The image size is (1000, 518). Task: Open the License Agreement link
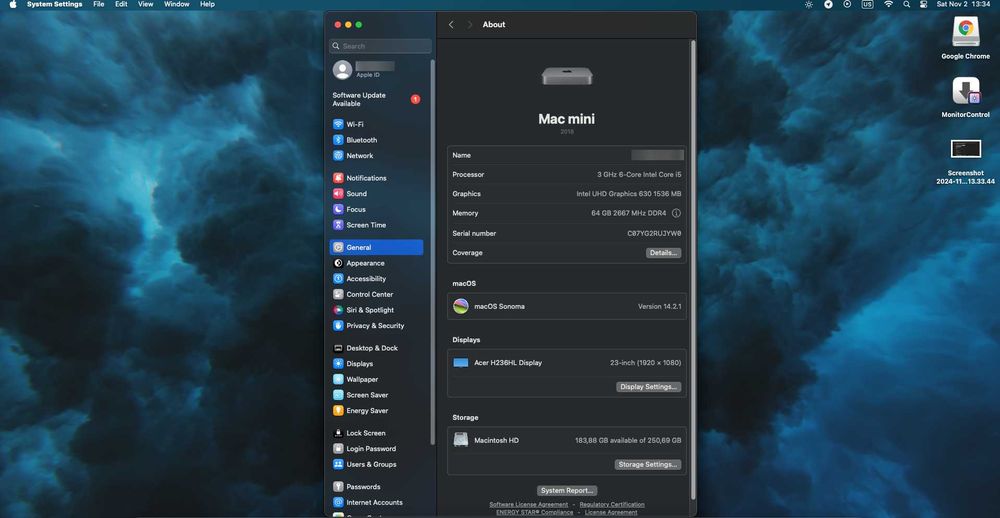pyautogui.click(x=611, y=512)
